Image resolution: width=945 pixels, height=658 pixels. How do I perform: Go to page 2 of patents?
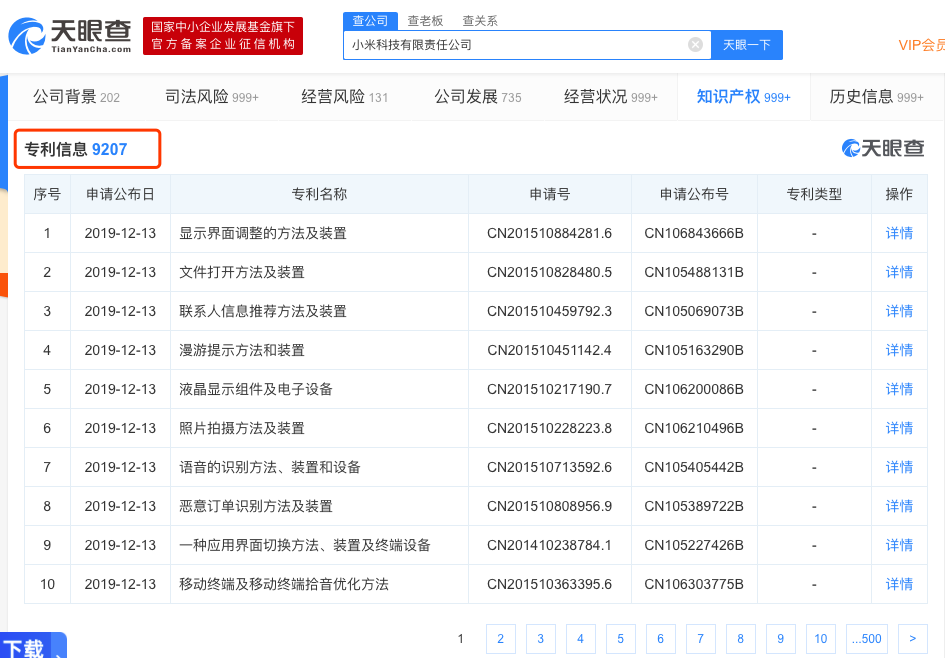click(500, 639)
